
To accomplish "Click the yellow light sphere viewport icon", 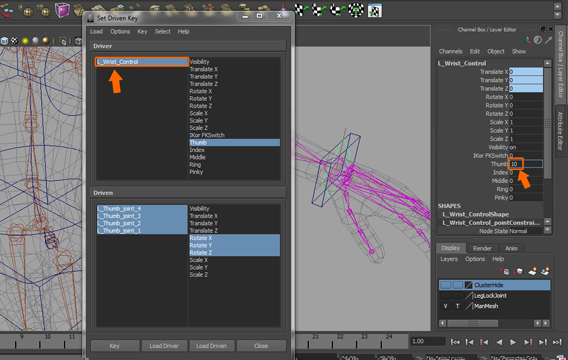I will [x=25, y=41].
